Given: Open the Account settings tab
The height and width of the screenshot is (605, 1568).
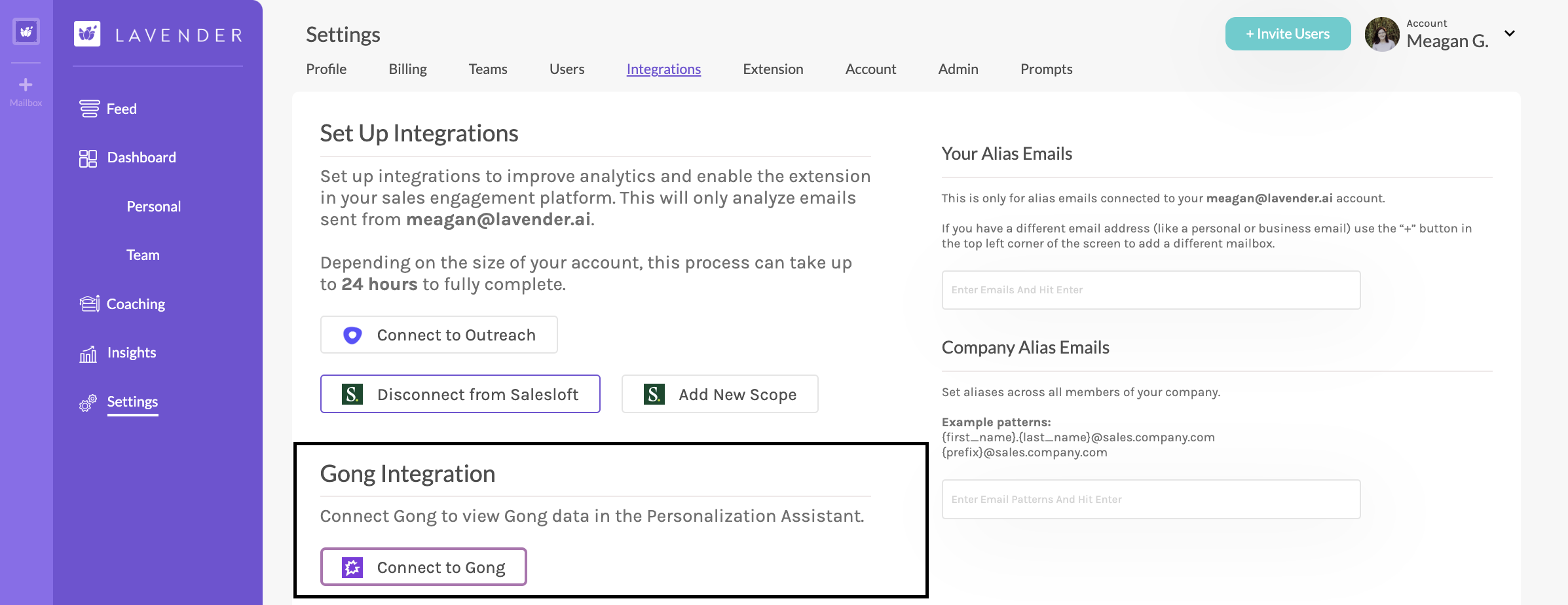Looking at the screenshot, I should click(870, 69).
